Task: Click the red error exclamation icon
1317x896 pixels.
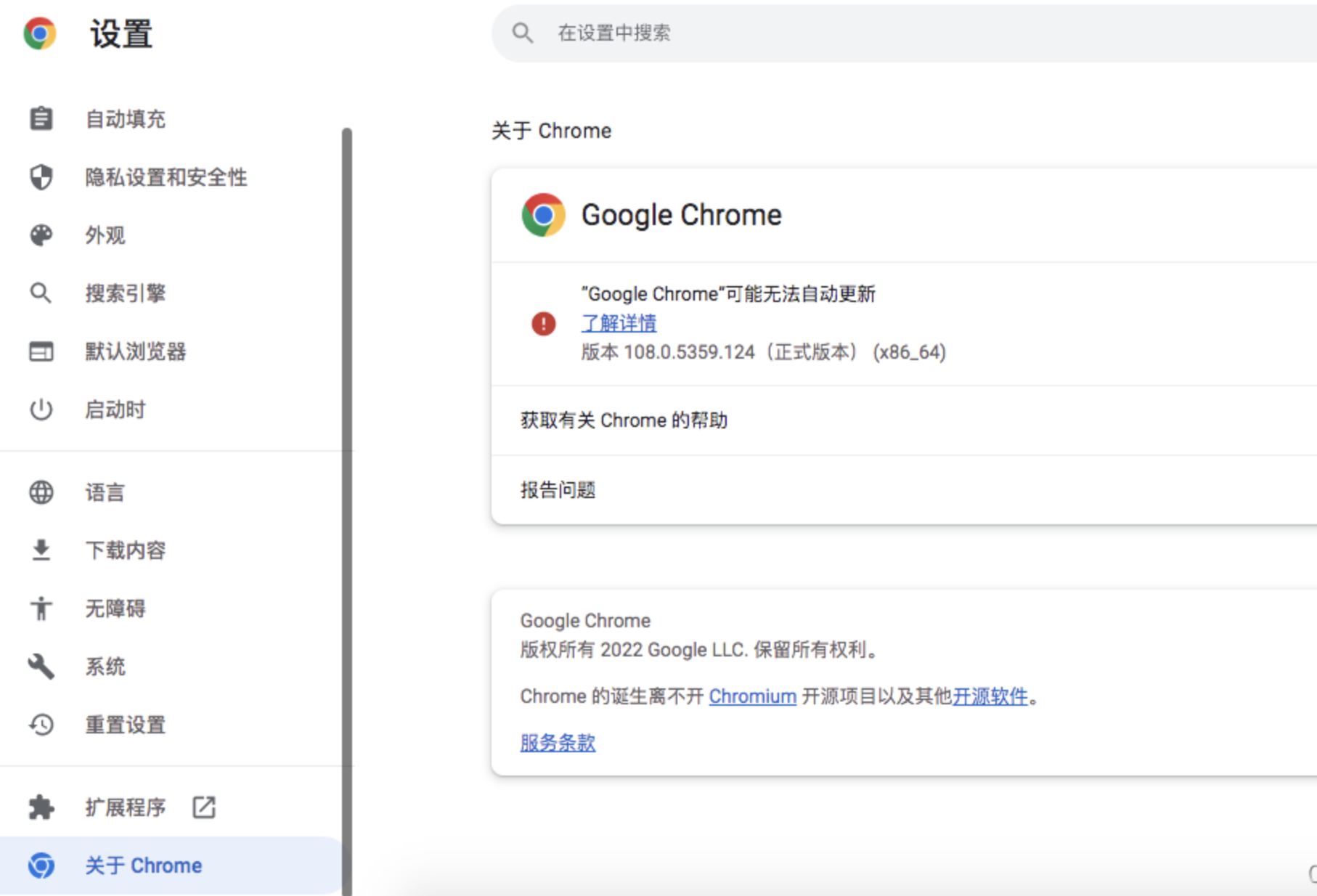Action: point(543,323)
